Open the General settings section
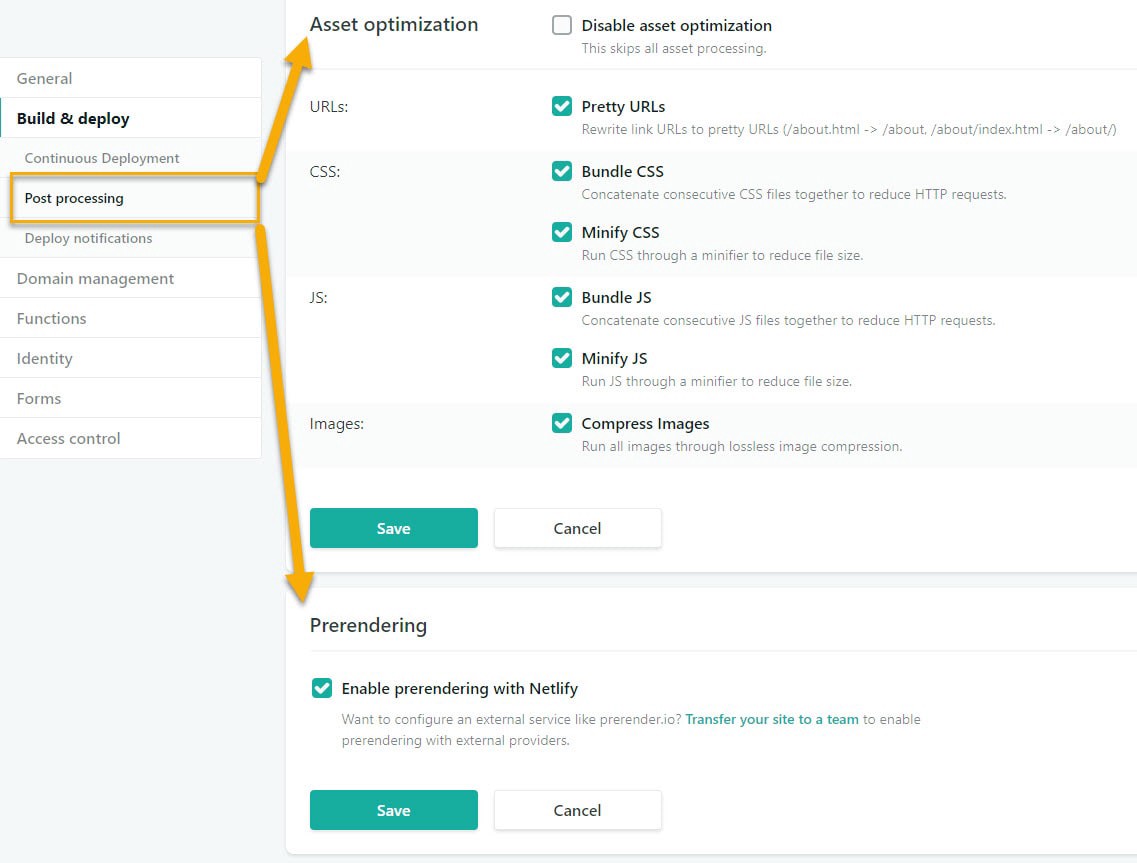 pyautogui.click(x=45, y=78)
